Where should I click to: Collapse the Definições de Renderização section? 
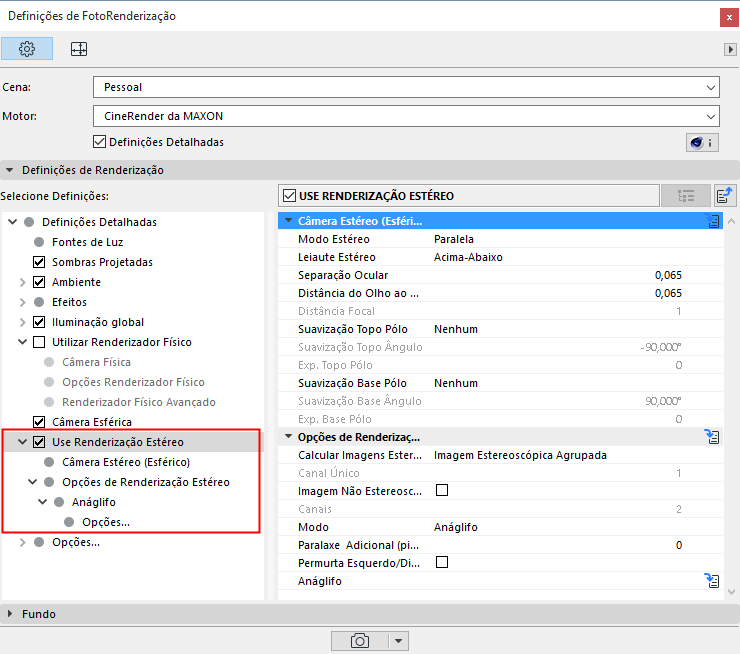(9, 170)
